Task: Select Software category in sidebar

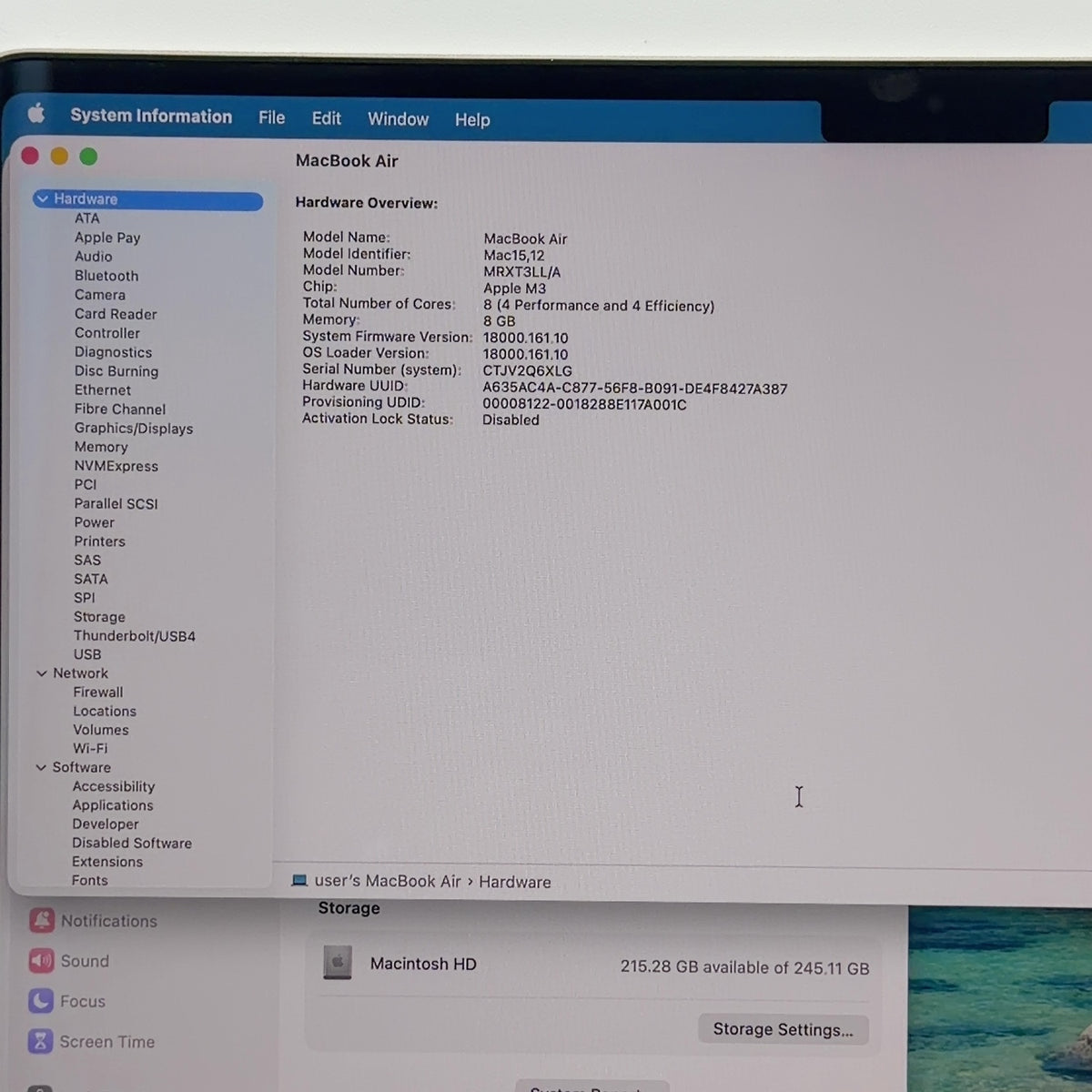Action: [x=81, y=767]
